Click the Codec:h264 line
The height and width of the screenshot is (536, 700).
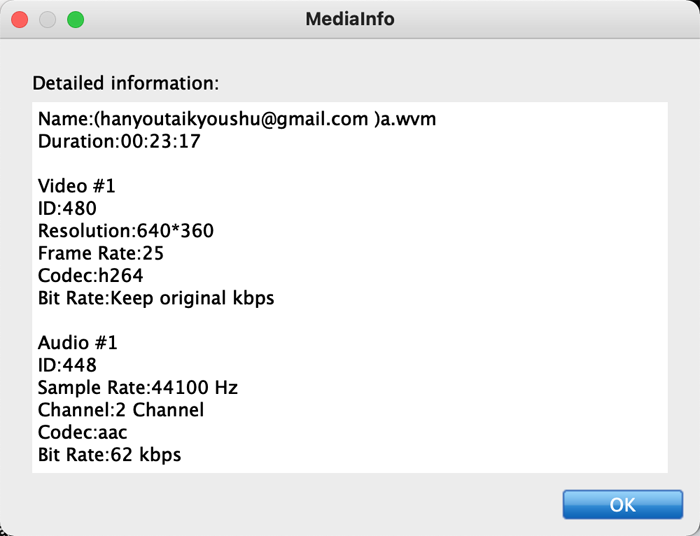[91, 275]
